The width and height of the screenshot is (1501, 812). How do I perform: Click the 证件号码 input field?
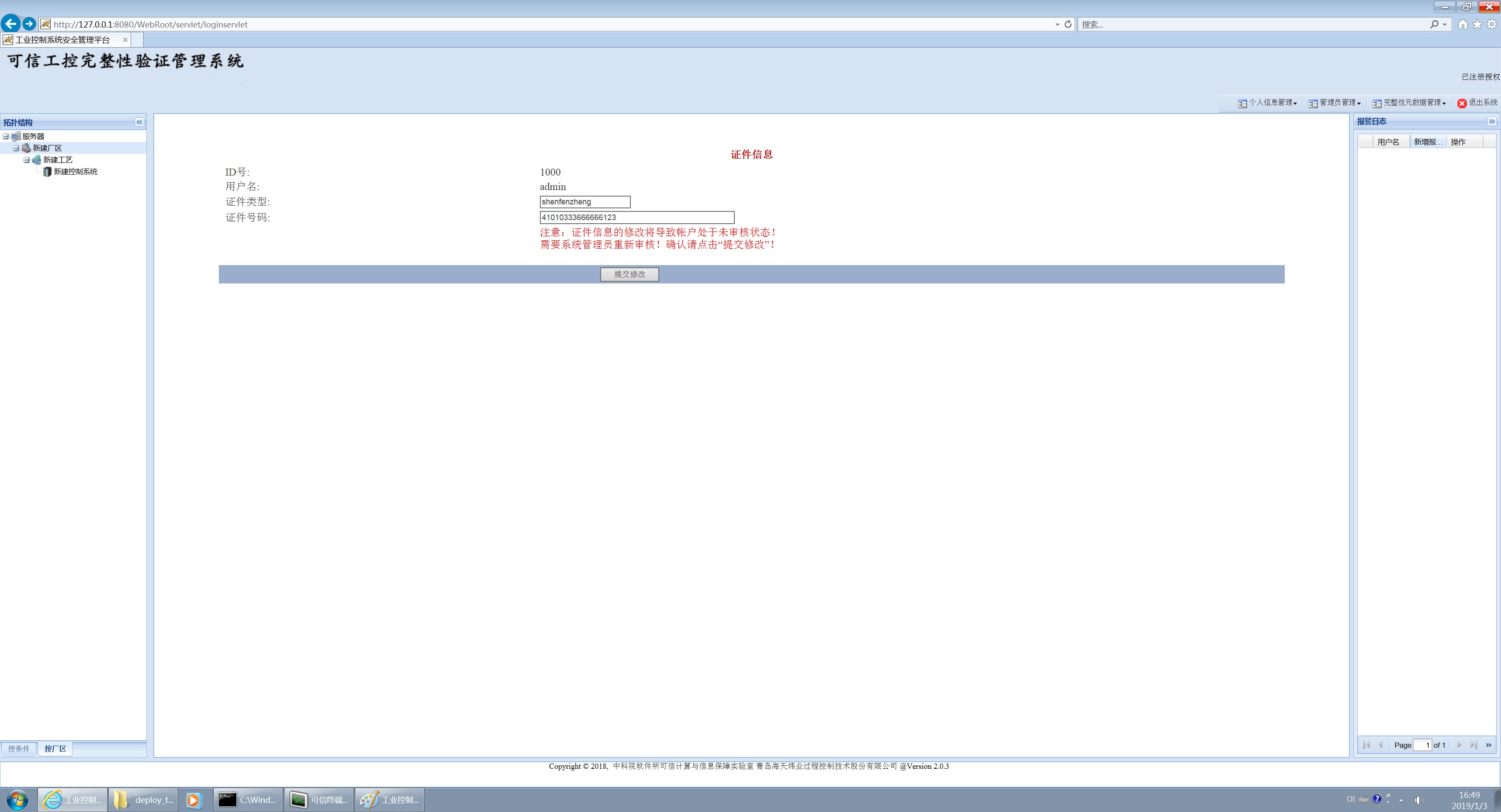click(x=636, y=217)
